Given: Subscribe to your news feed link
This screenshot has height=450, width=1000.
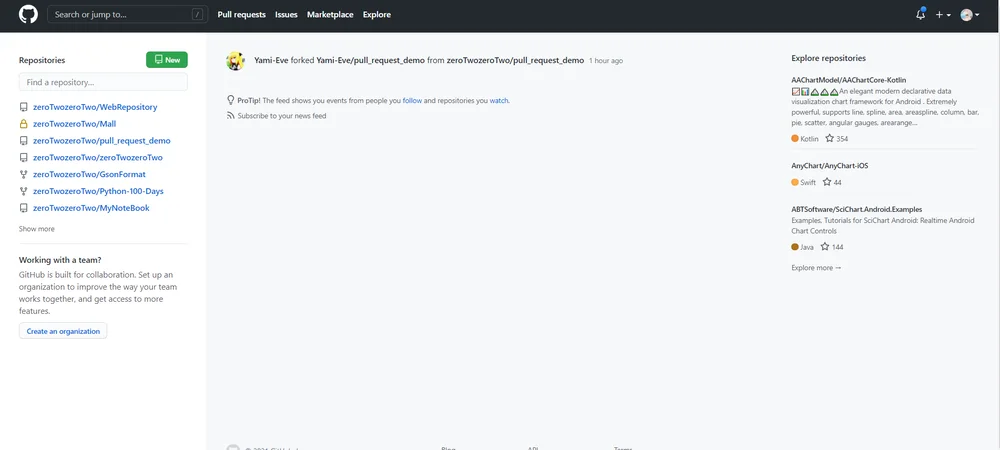Looking at the screenshot, I should tap(281, 116).
